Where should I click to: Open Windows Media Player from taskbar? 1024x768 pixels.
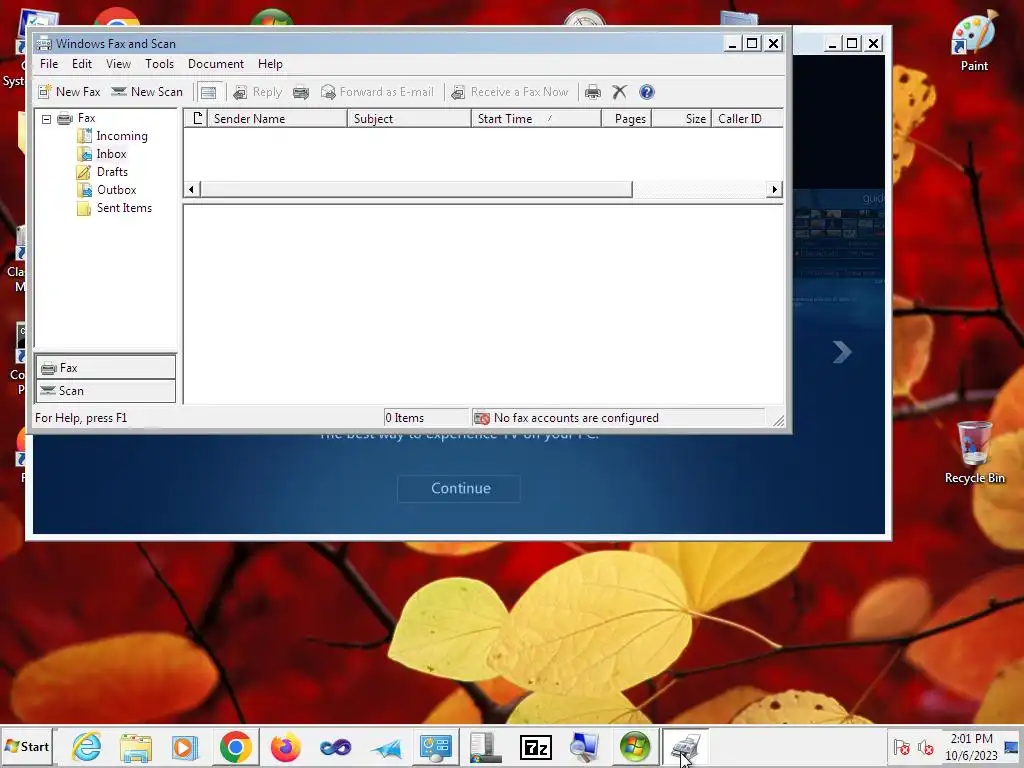click(185, 746)
